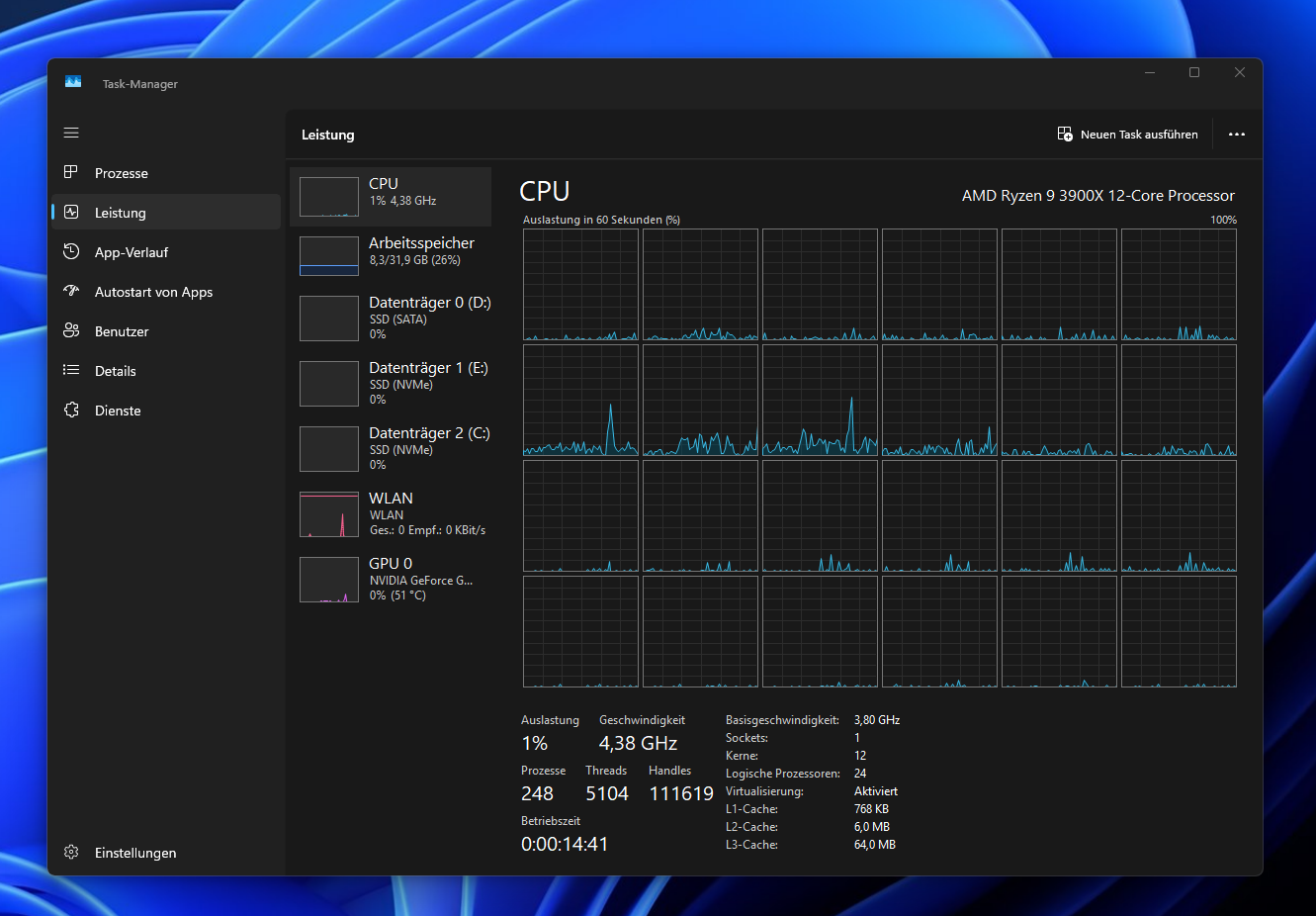Click the Logische Prozessoren label
Viewport: 1316px width, 916px height.
coord(783,774)
